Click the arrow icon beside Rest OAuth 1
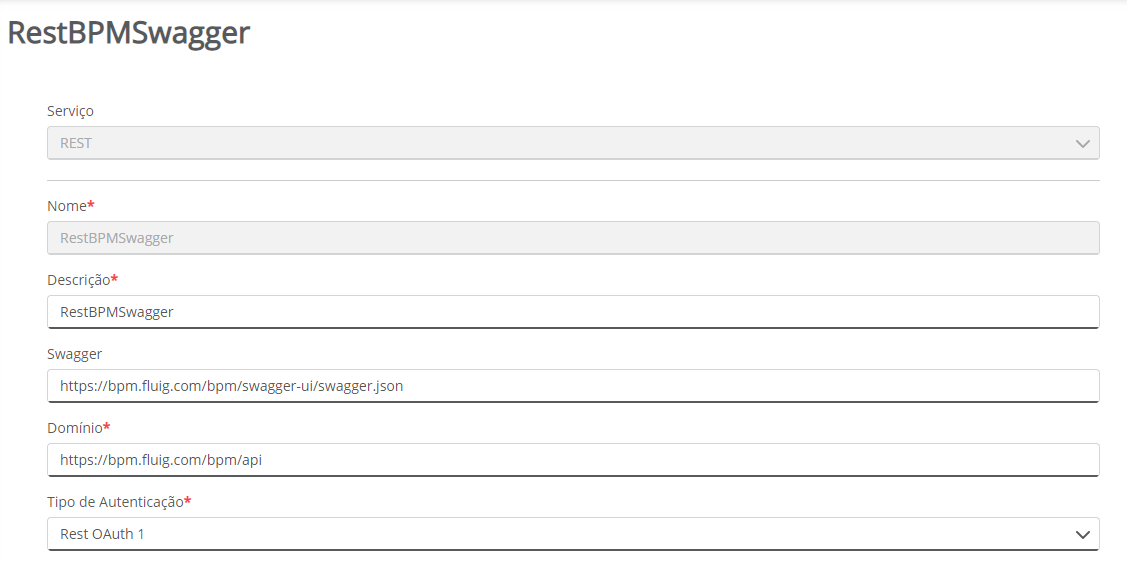 [1082, 535]
